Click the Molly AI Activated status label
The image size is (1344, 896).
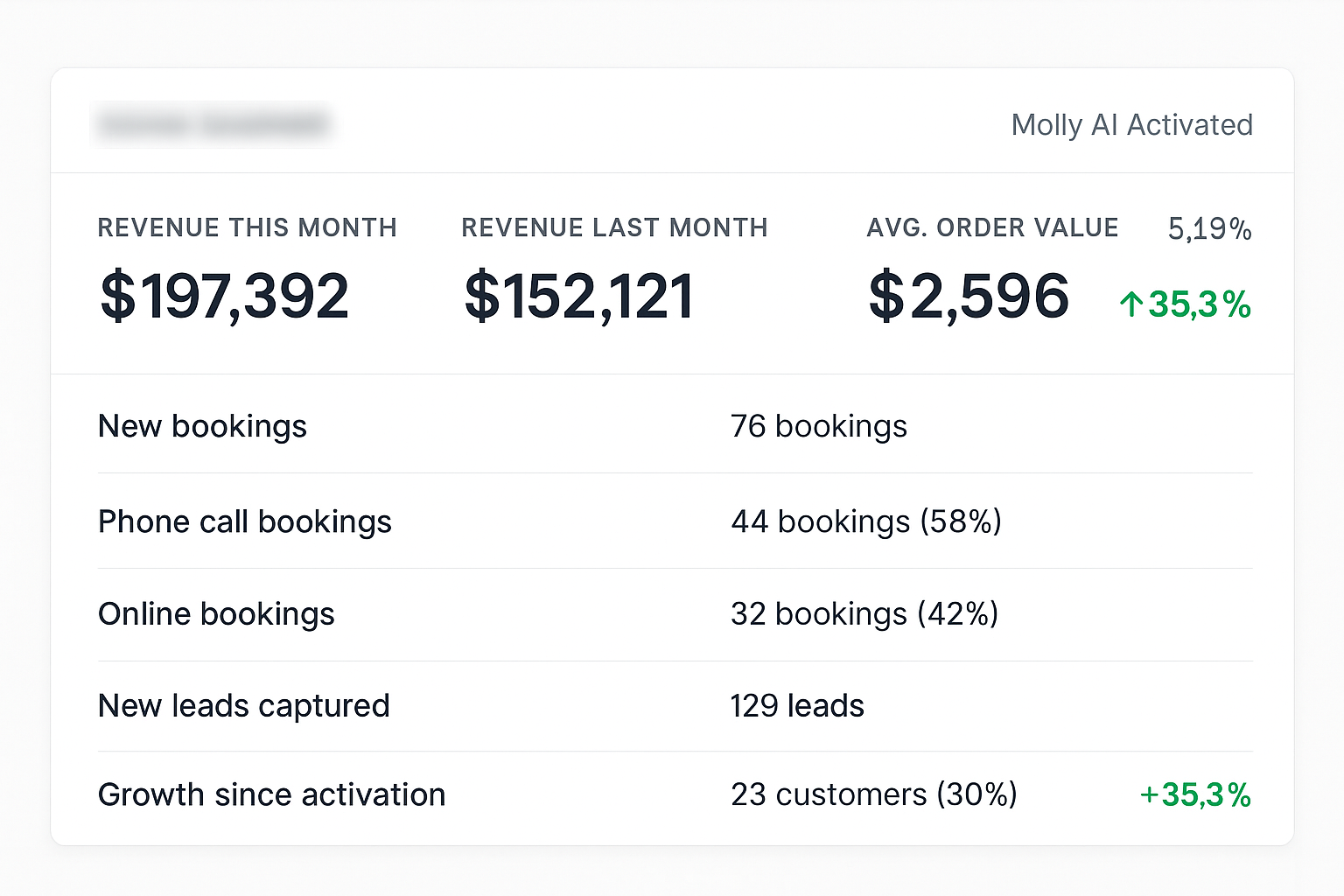(x=1131, y=125)
